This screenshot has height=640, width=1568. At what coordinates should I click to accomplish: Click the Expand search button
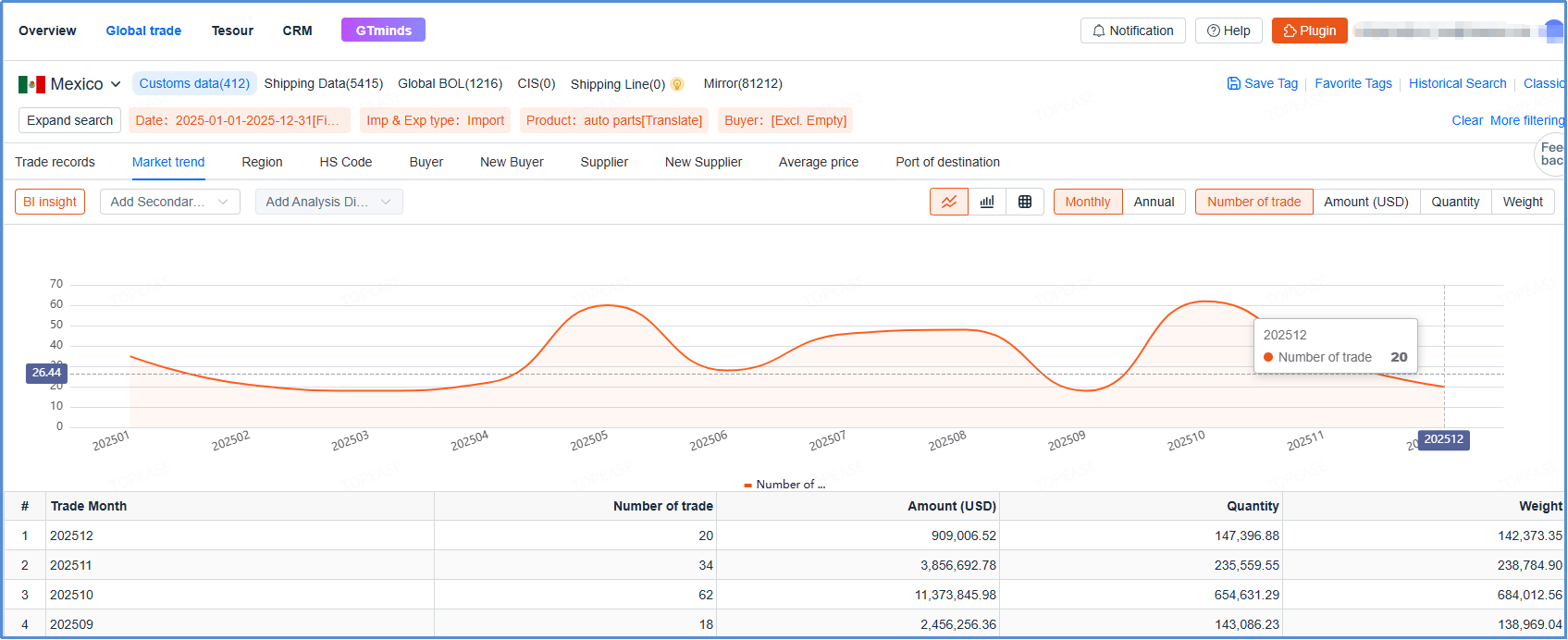click(x=69, y=120)
